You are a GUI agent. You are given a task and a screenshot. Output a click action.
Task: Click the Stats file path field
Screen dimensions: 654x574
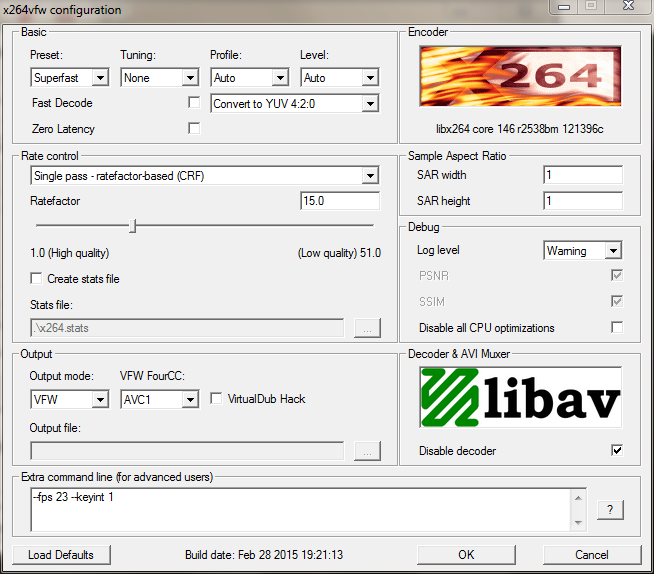click(x=187, y=328)
